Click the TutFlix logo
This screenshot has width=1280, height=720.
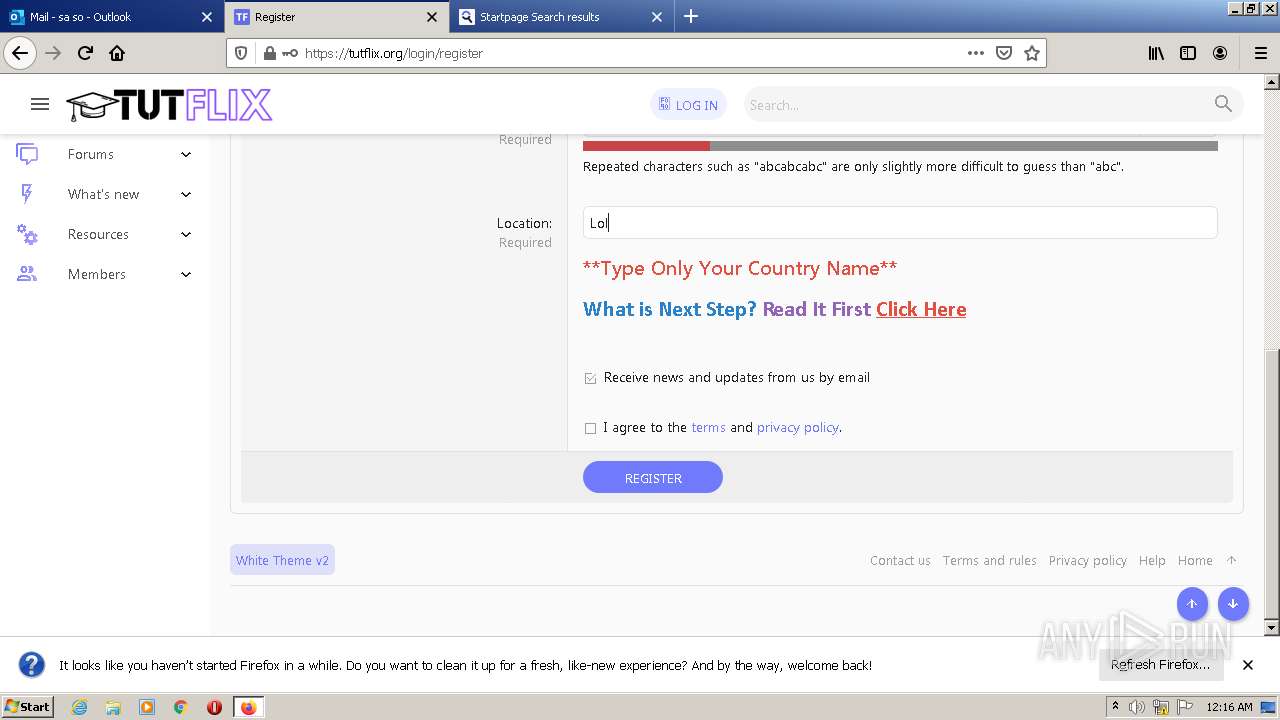pyautogui.click(x=169, y=105)
